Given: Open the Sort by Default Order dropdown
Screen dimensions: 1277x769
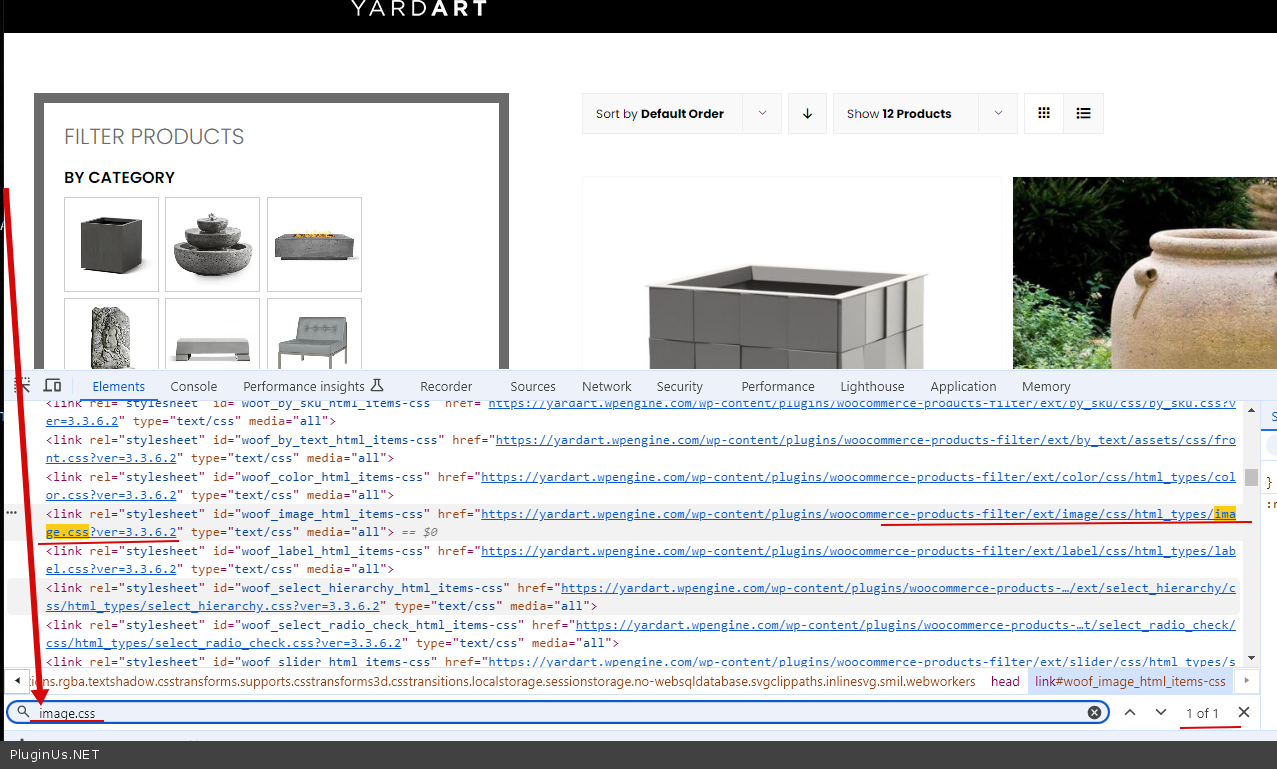Looking at the screenshot, I should pyautogui.click(x=680, y=114).
